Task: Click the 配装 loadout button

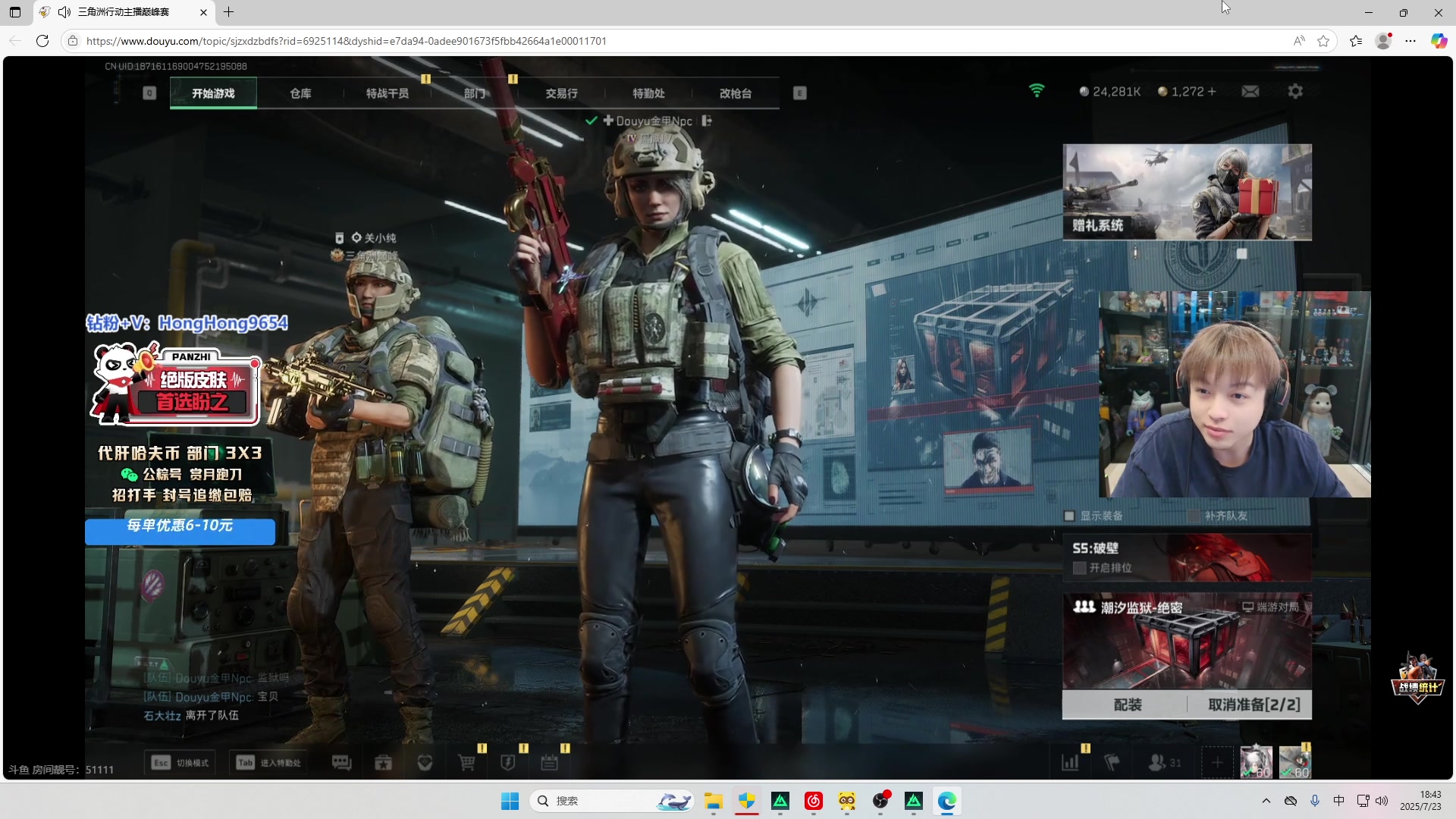Action: (1127, 704)
